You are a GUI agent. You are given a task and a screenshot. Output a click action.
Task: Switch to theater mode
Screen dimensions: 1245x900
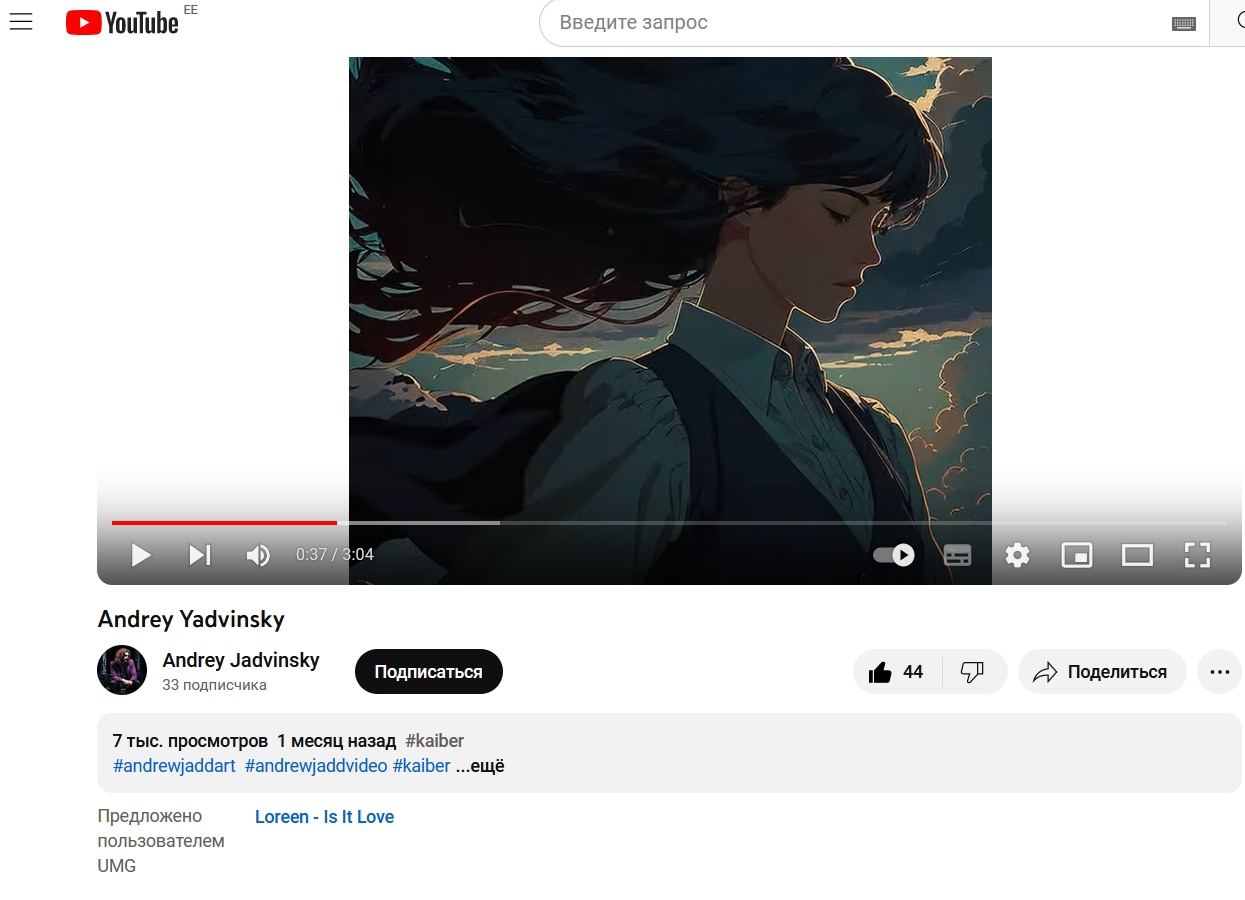coord(1137,555)
